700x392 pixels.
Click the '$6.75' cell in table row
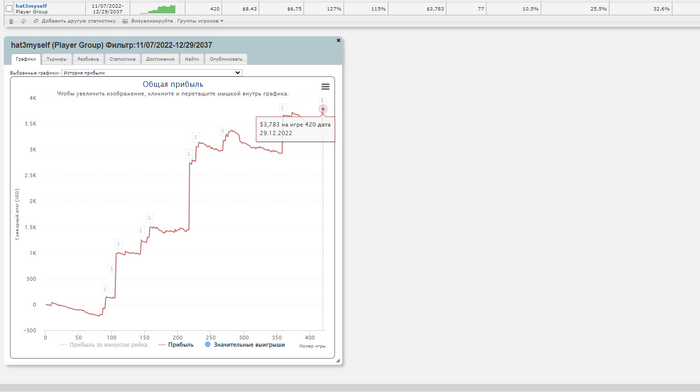pos(282,8)
